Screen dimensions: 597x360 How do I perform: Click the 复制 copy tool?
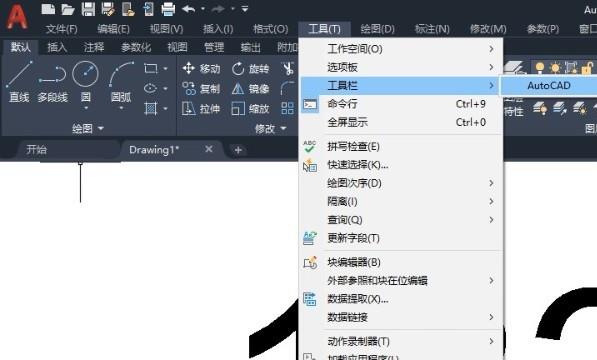201,89
